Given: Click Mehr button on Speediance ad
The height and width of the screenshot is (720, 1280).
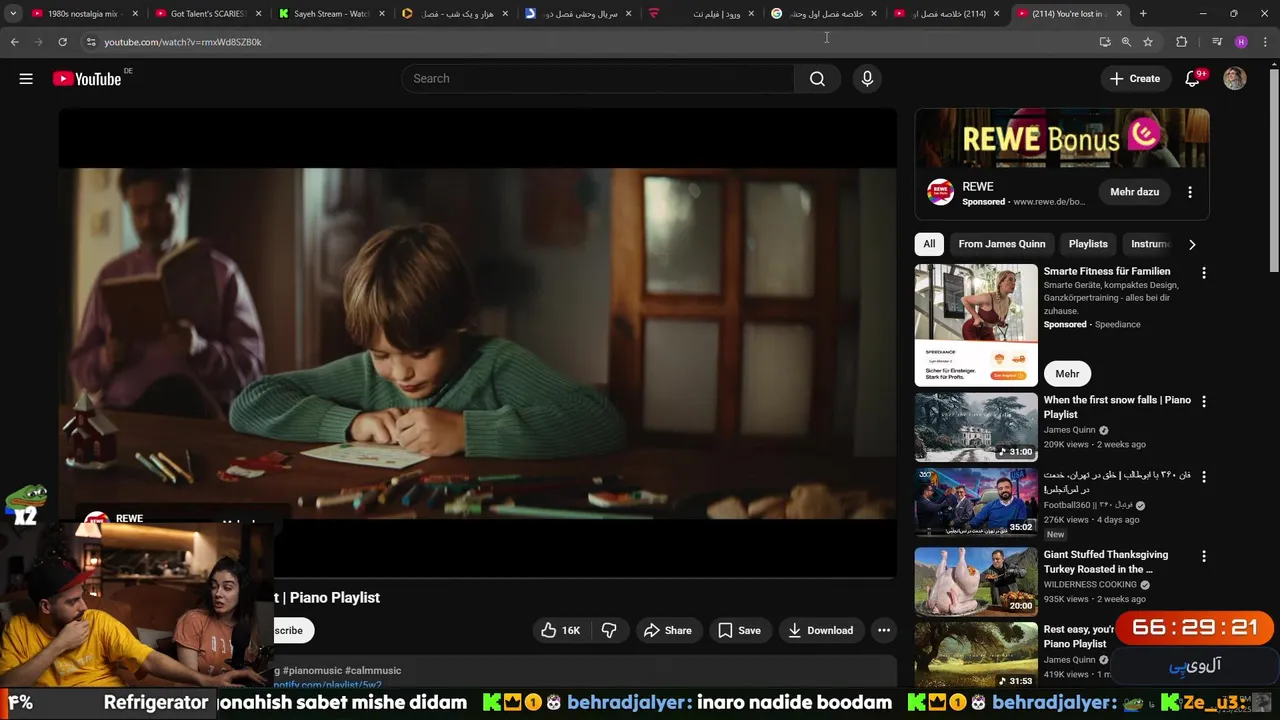Looking at the screenshot, I should click(x=1067, y=374).
